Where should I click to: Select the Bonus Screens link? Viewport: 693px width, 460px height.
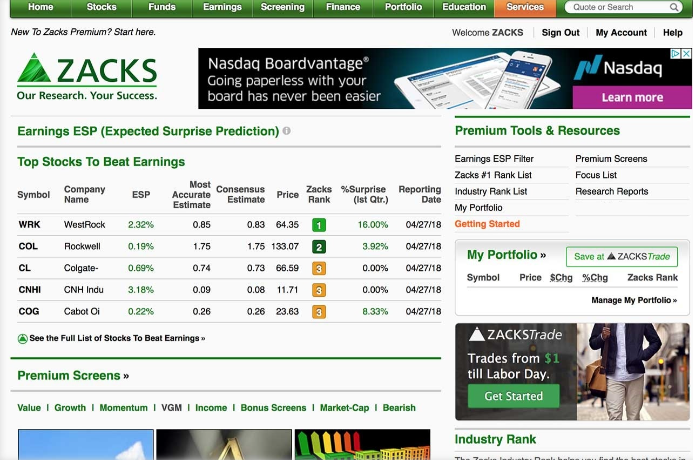click(273, 407)
